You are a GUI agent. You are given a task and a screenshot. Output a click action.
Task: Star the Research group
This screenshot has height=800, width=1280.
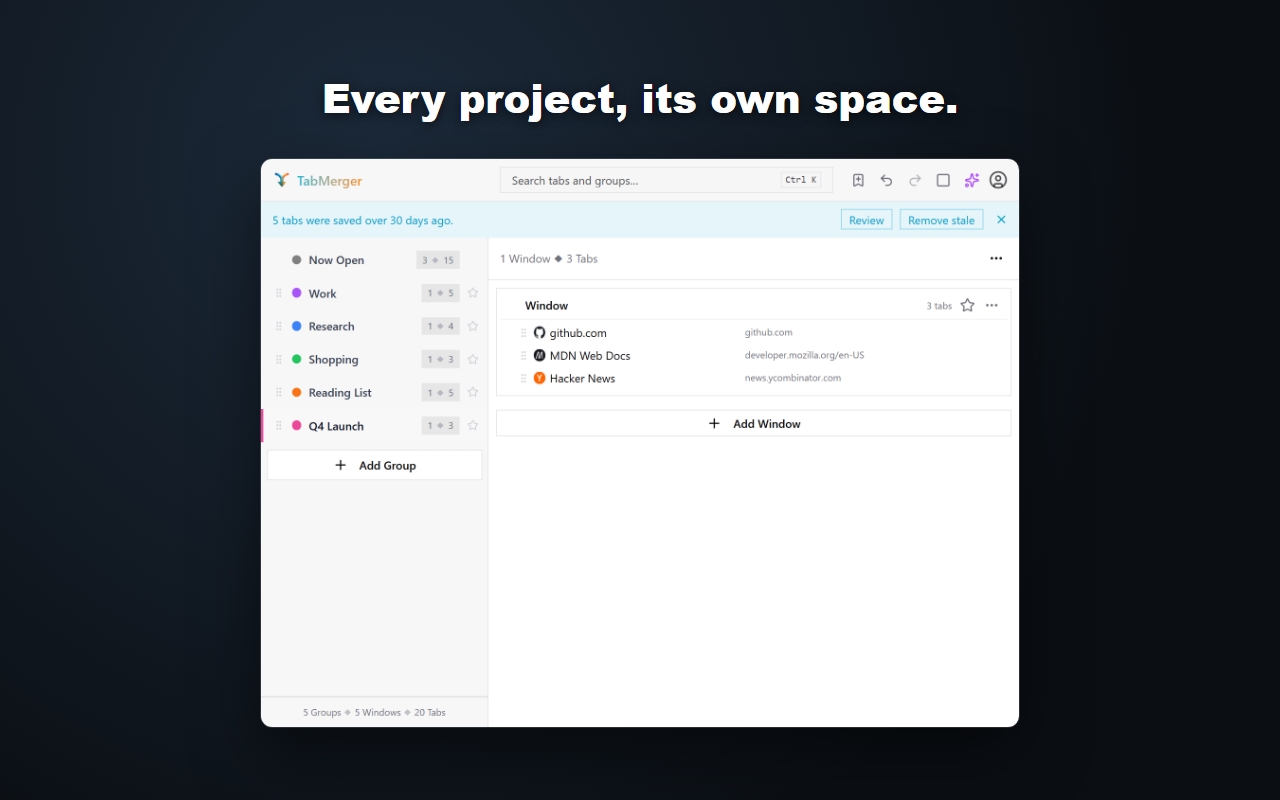pos(473,327)
